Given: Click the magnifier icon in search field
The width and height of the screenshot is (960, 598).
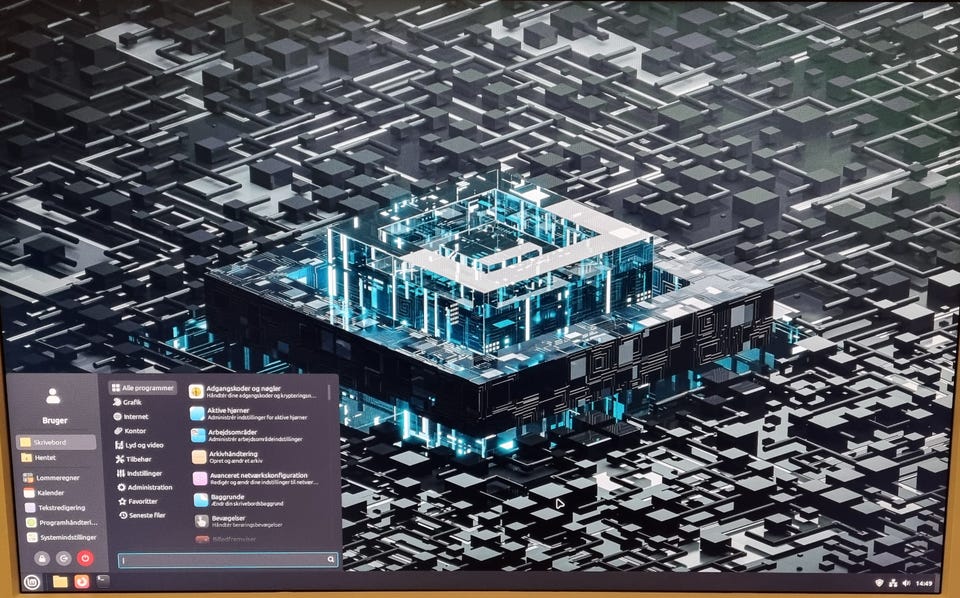Looking at the screenshot, I should click(331, 559).
